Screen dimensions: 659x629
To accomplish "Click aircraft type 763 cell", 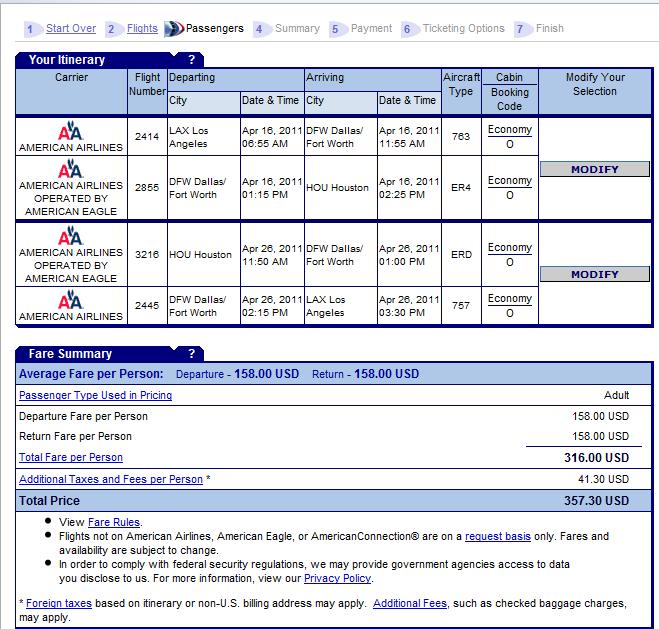I will point(461,137).
